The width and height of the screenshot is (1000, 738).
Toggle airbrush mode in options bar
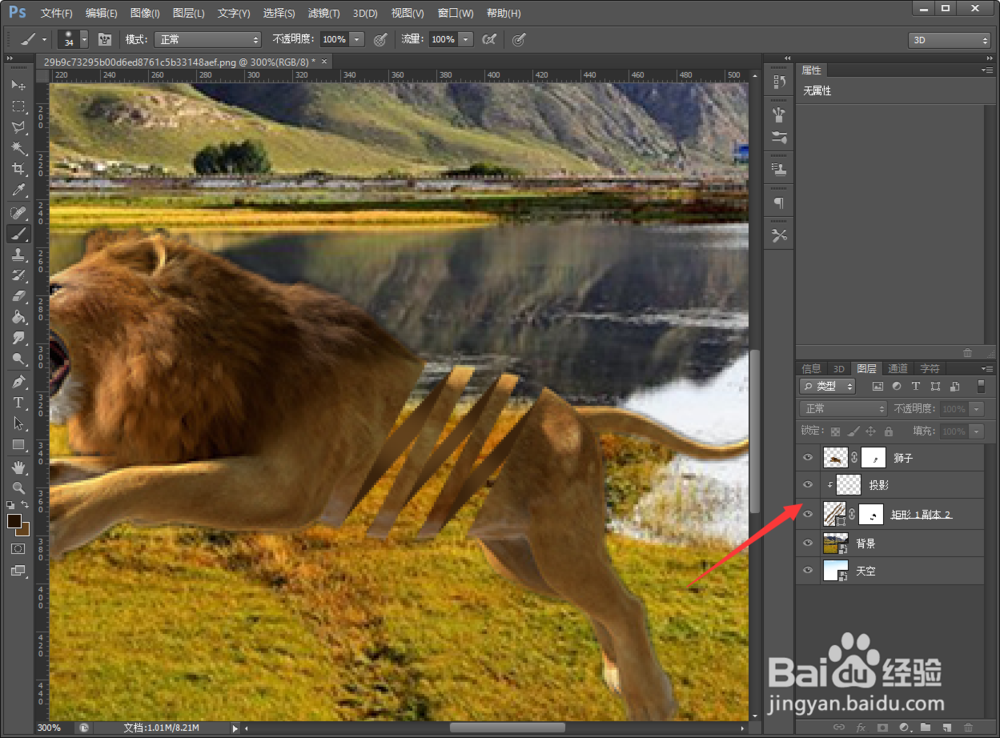(489, 40)
